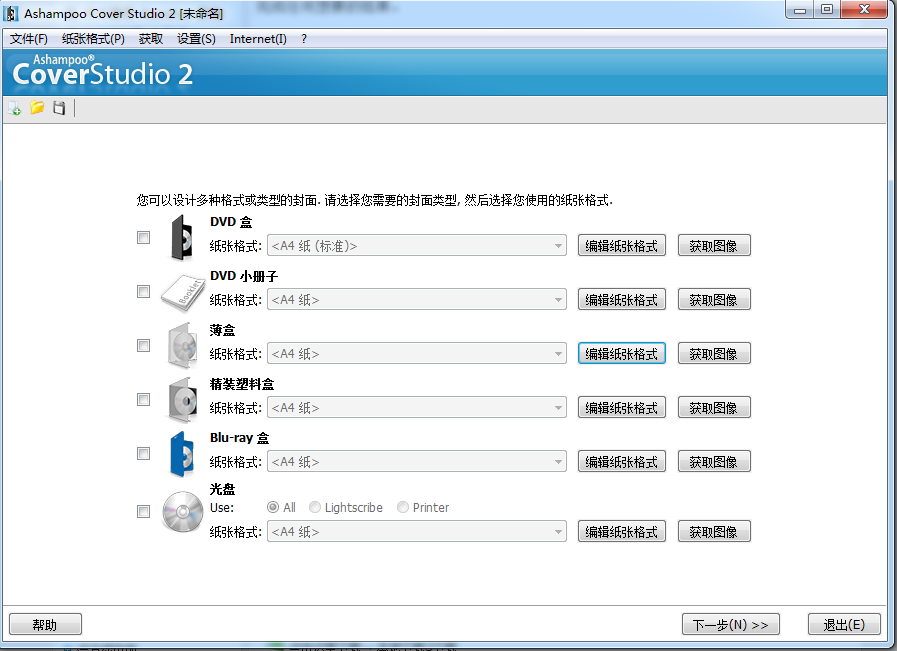Click the Ashampoo app icon in title bar
This screenshot has width=897, height=651.
coord(11,13)
